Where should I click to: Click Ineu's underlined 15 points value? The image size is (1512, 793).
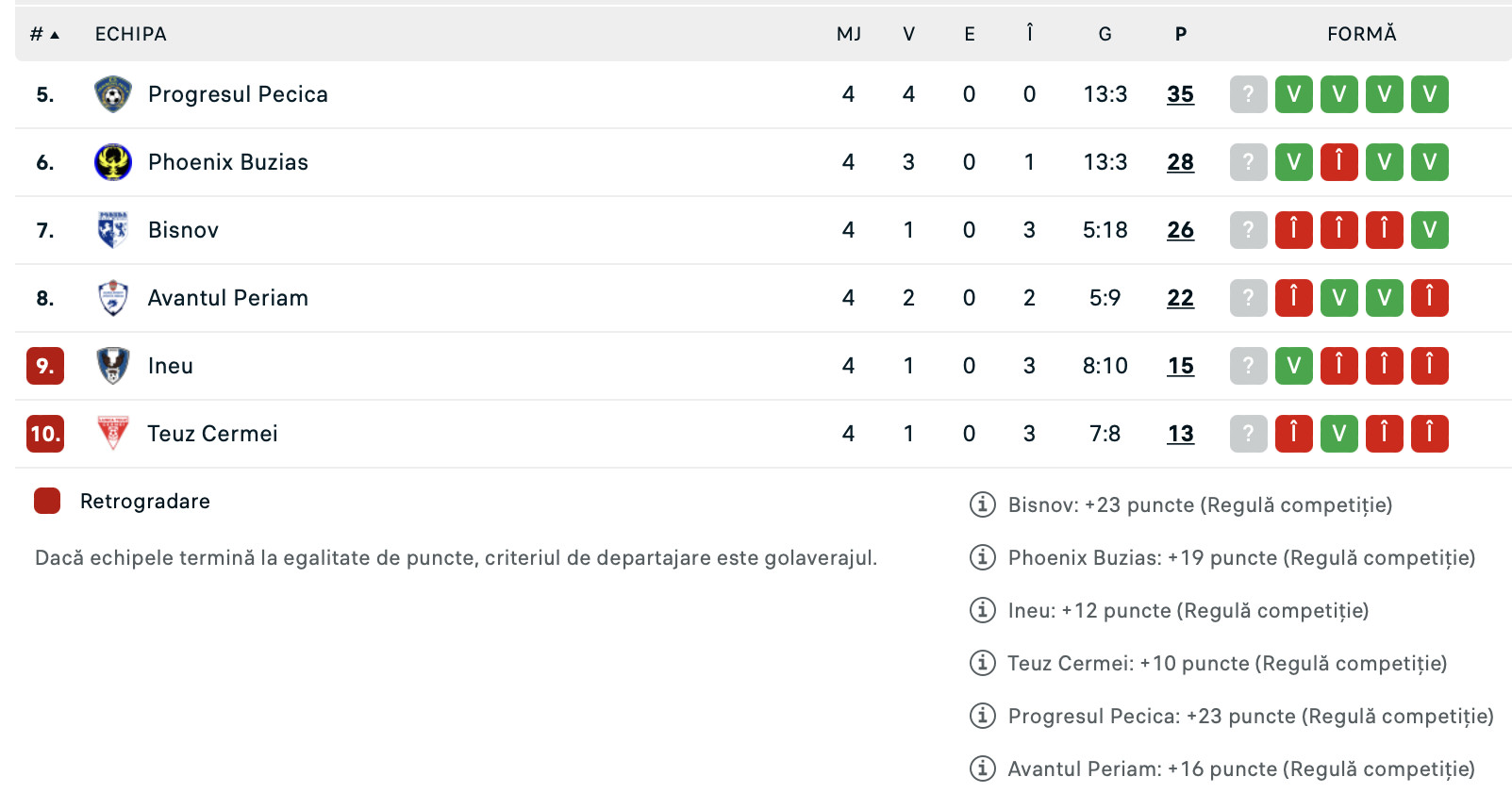tap(1181, 366)
